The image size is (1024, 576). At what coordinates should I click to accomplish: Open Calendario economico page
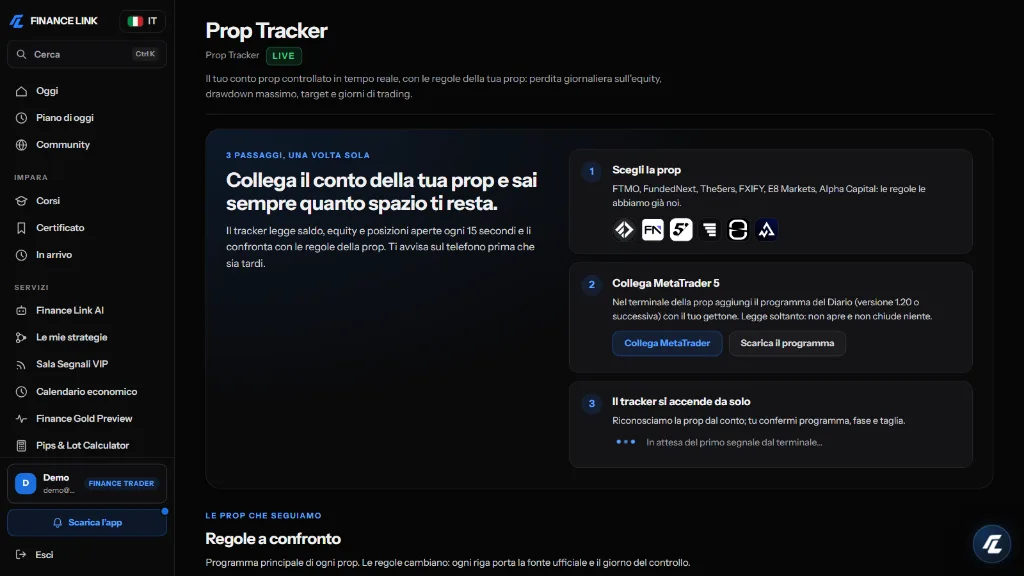tap(87, 391)
